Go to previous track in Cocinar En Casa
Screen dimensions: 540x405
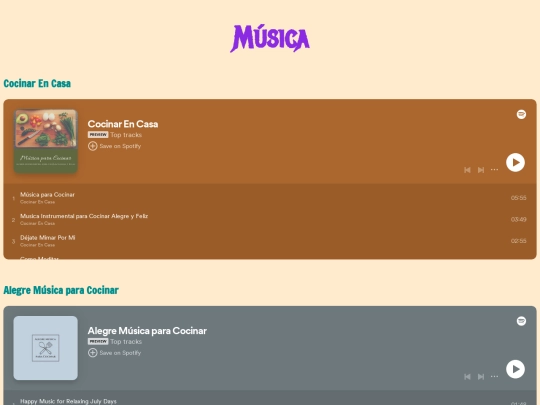pos(467,170)
